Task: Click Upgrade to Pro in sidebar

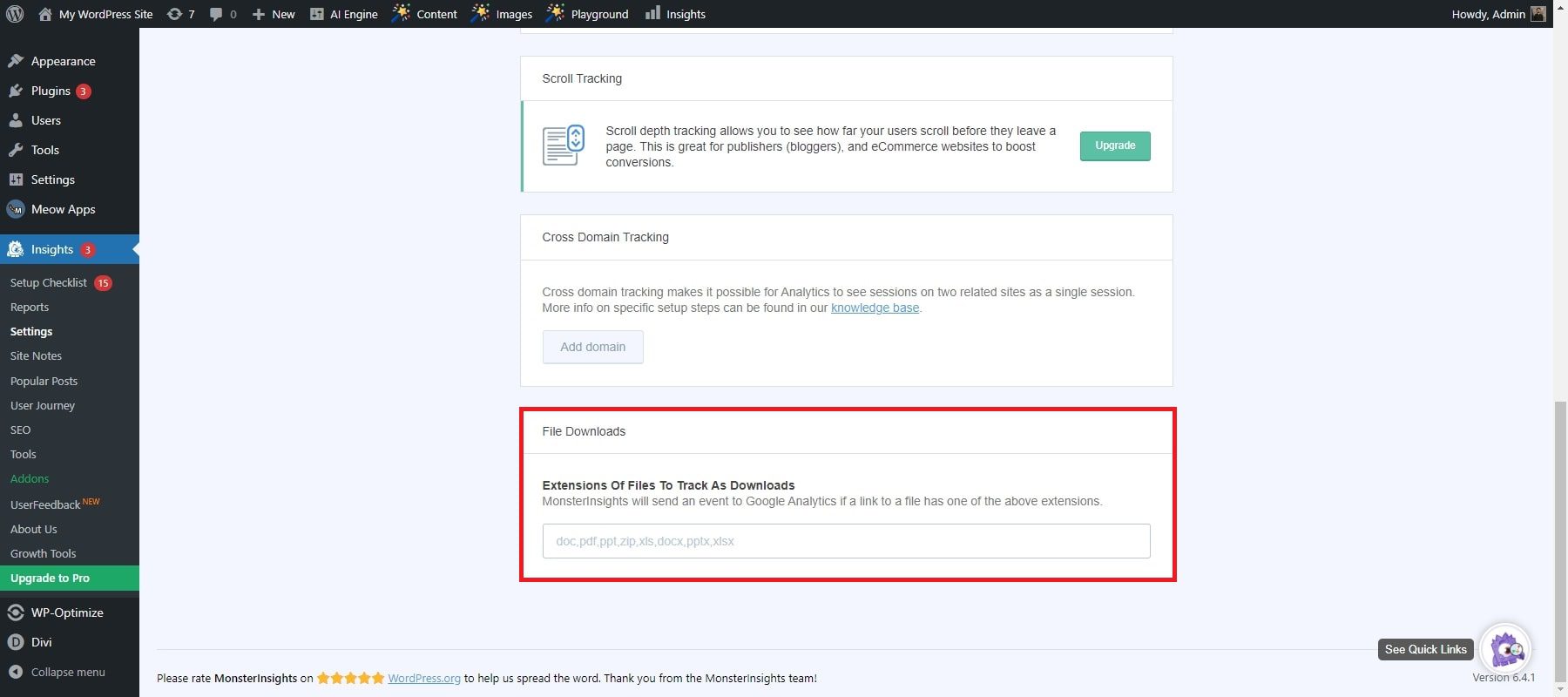Action: [x=50, y=578]
